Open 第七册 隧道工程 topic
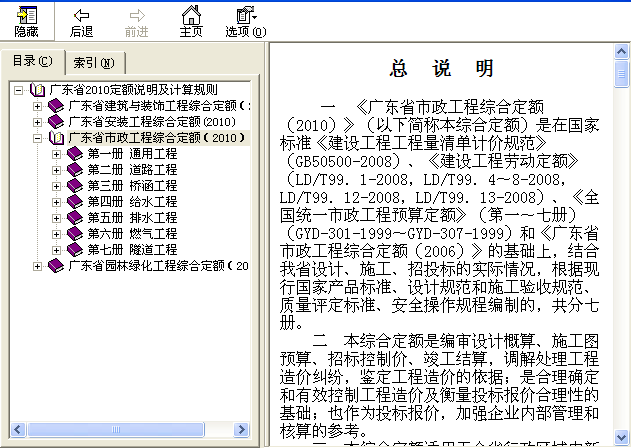This screenshot has width=631, height=448. (132, 250)
